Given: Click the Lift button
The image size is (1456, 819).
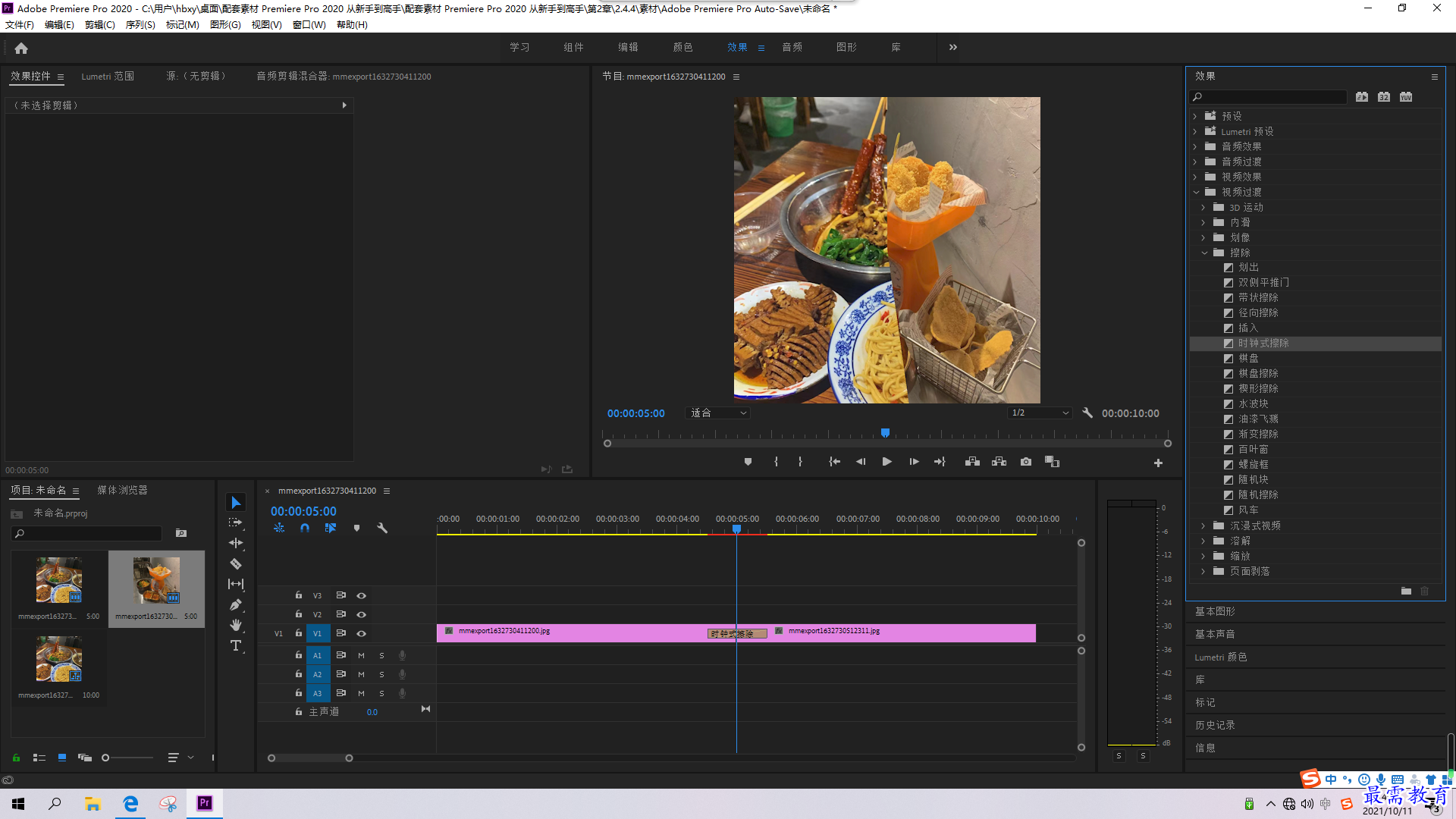Looking at the screenshot, I should pos(972,462).
